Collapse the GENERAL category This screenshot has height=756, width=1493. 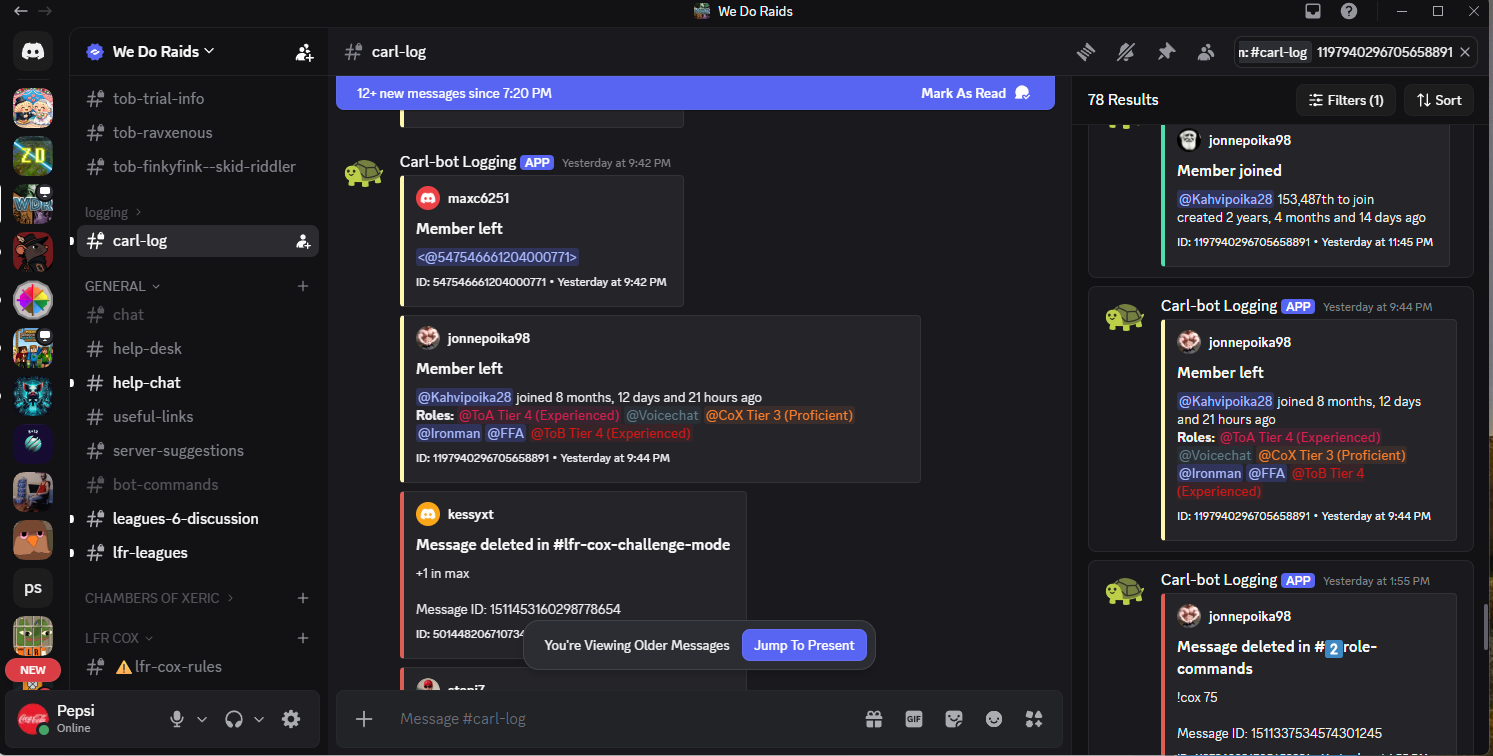click(123, 286)
